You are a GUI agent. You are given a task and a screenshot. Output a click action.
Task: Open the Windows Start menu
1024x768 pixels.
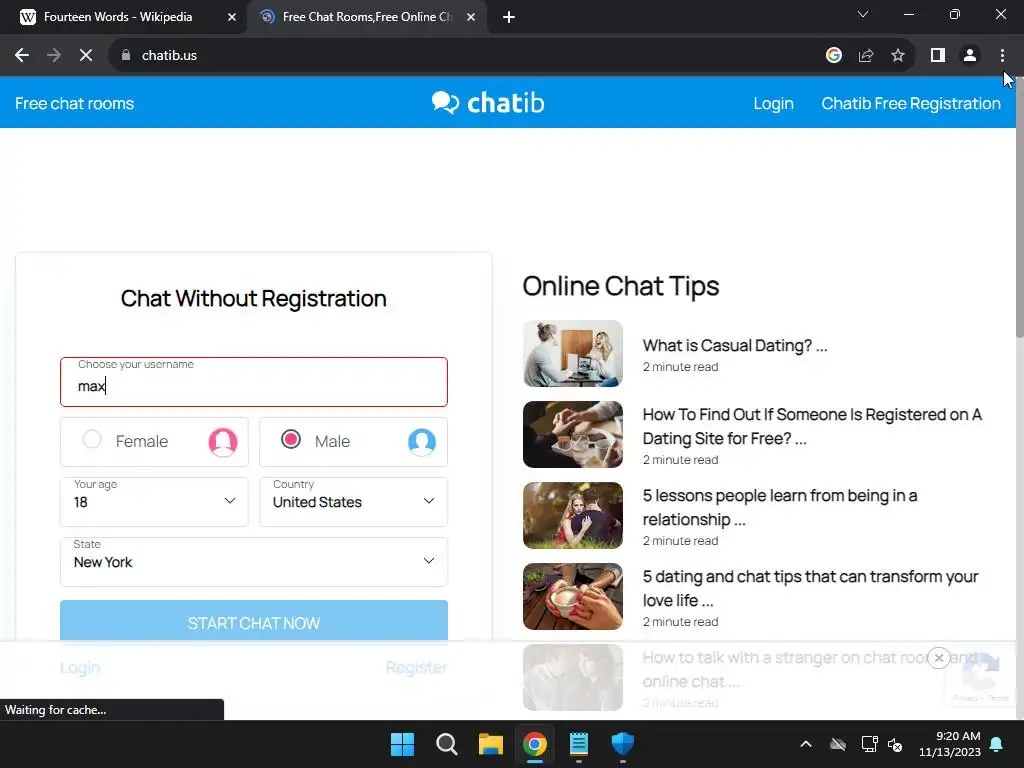click(x=402, y=744)
